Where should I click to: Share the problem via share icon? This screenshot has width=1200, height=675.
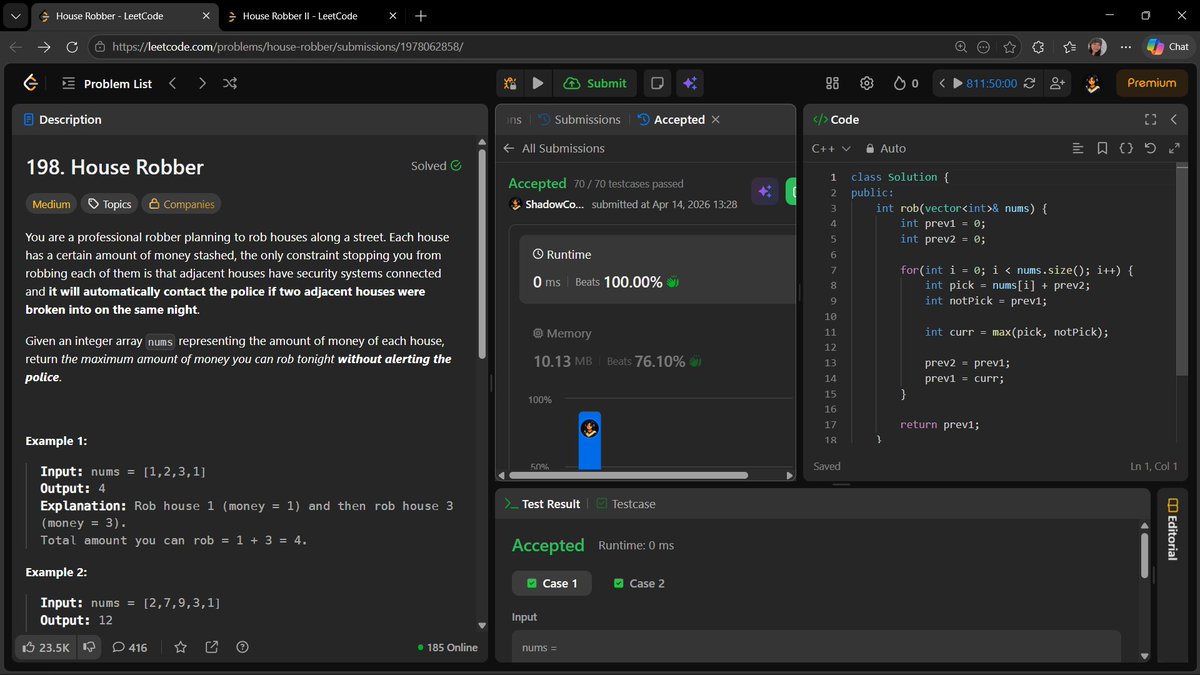pos(211,647)
